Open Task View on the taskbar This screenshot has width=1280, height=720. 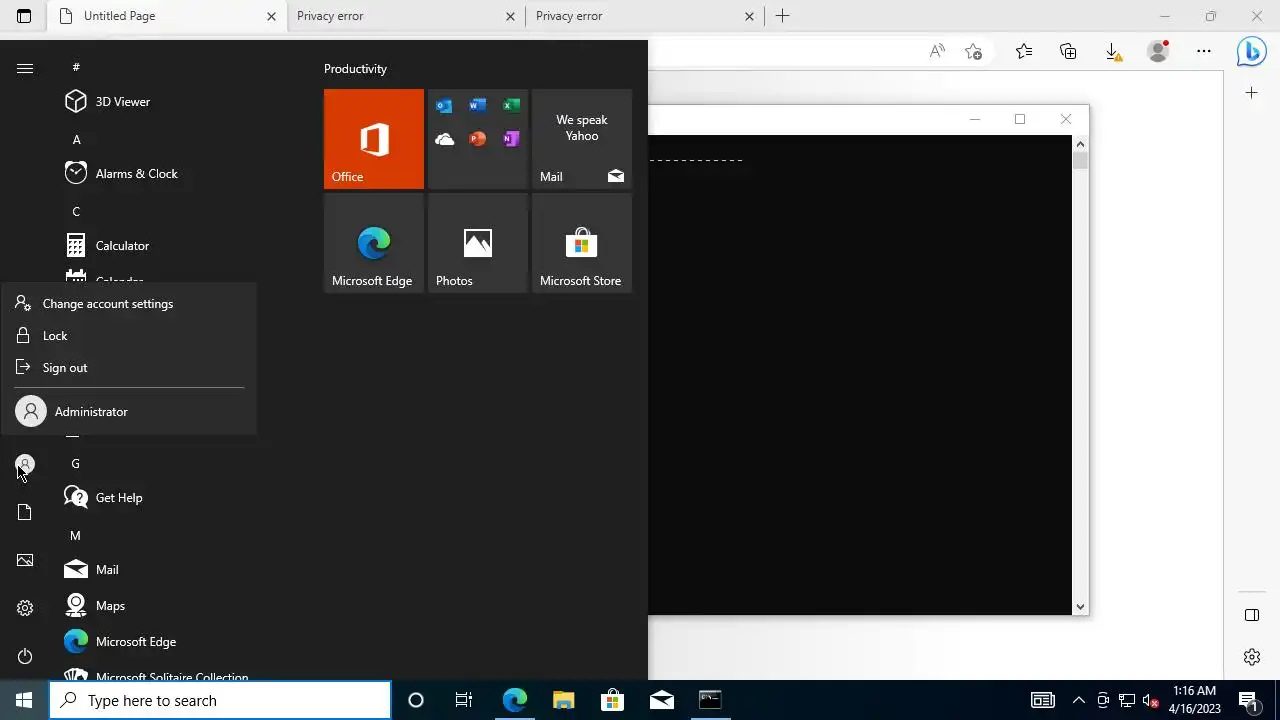coord(464,700)
